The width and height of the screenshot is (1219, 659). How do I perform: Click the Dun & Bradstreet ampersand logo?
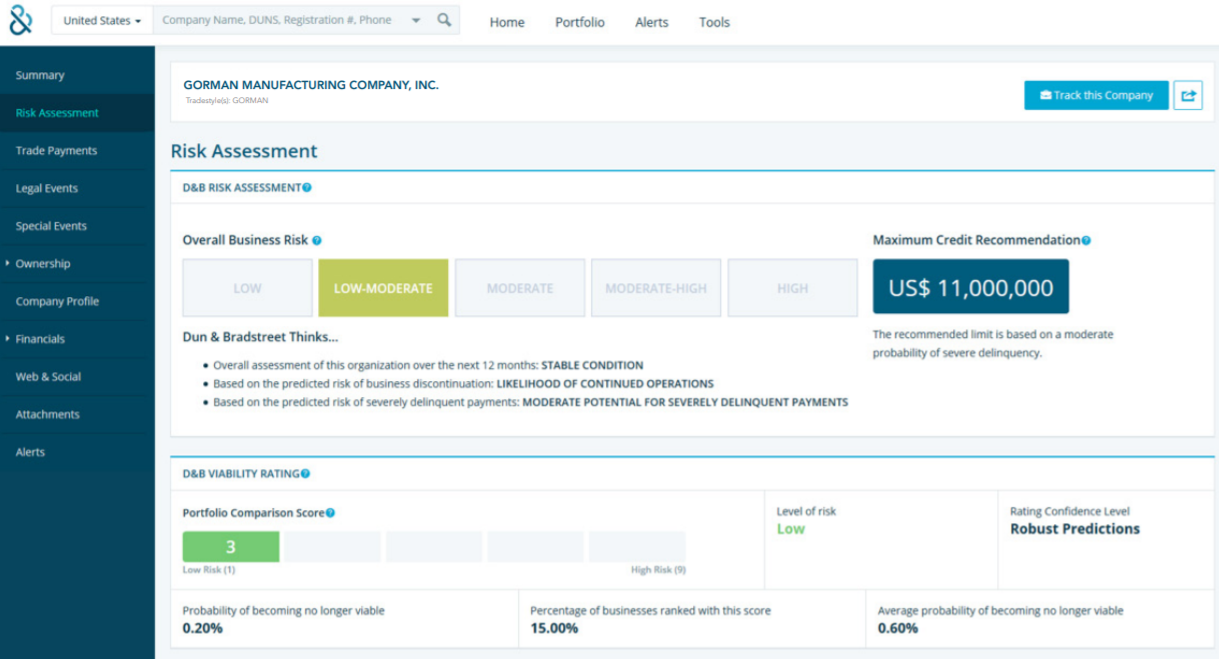(21, 20)
